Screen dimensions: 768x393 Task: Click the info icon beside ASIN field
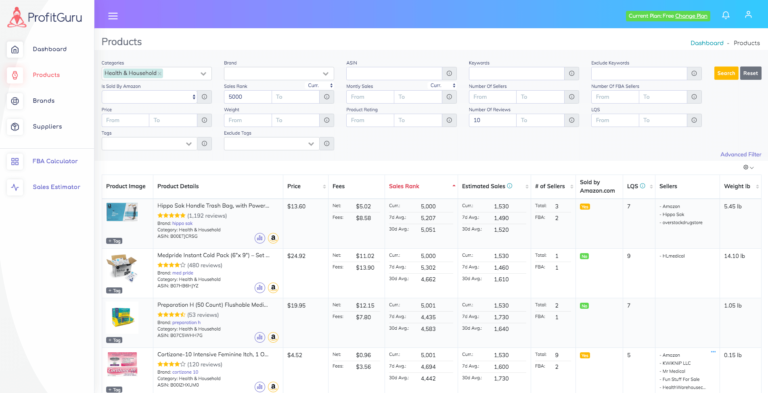[449, 74]
